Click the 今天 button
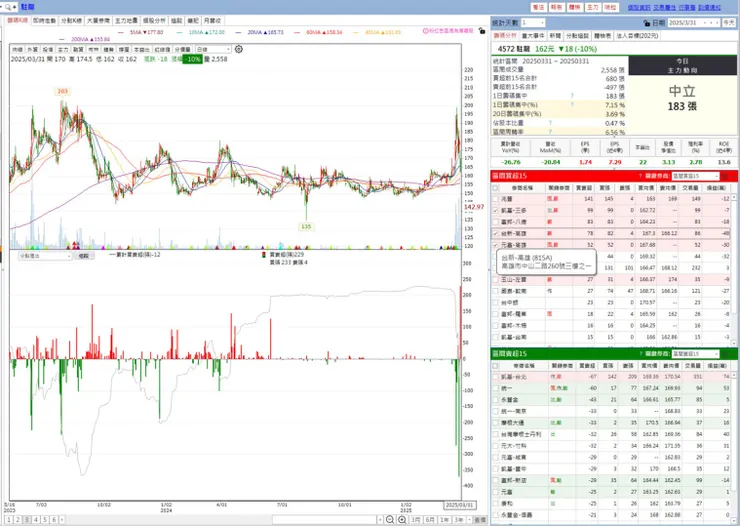 729,23
